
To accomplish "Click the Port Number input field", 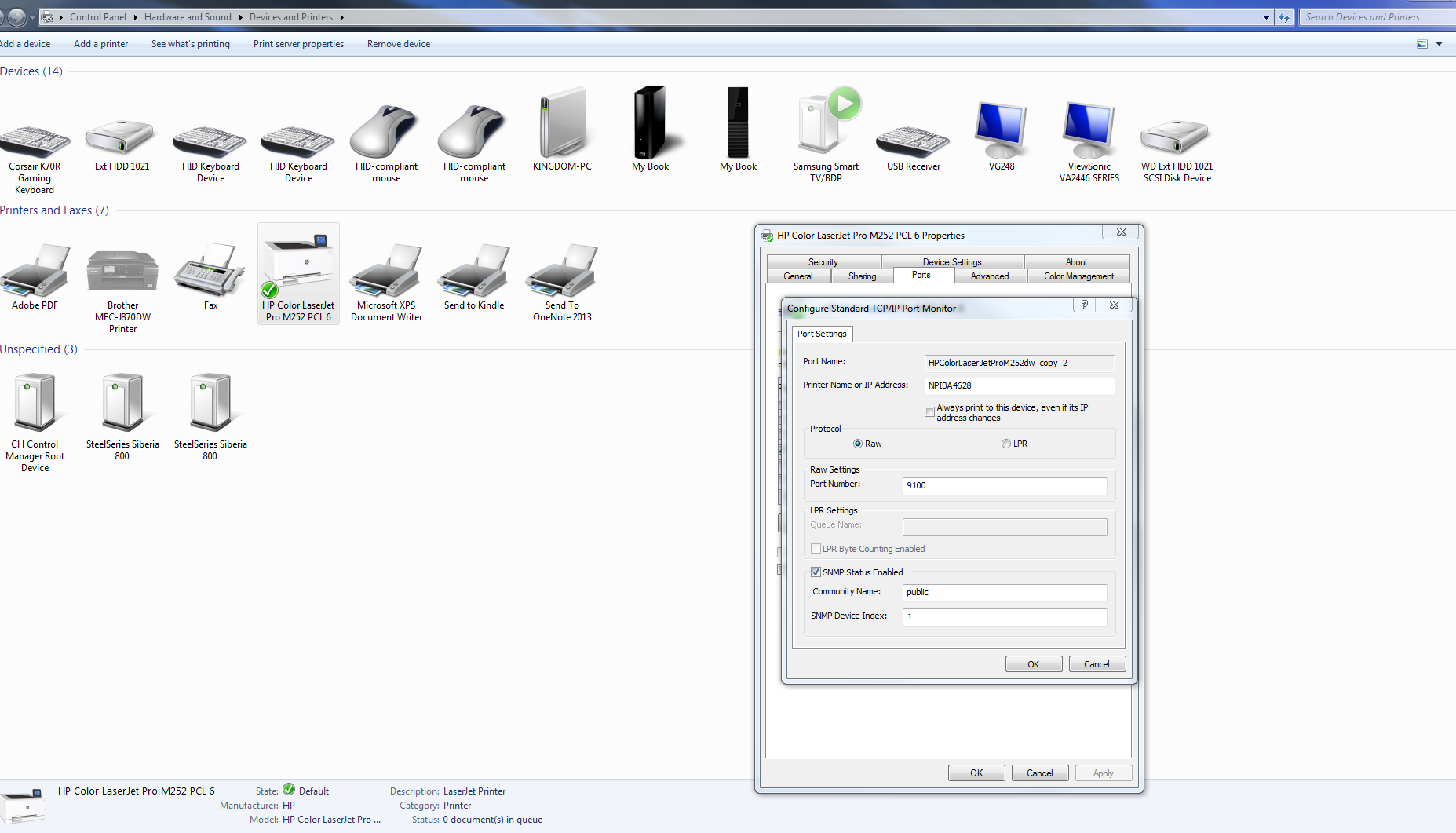I will coord(1005,486).
